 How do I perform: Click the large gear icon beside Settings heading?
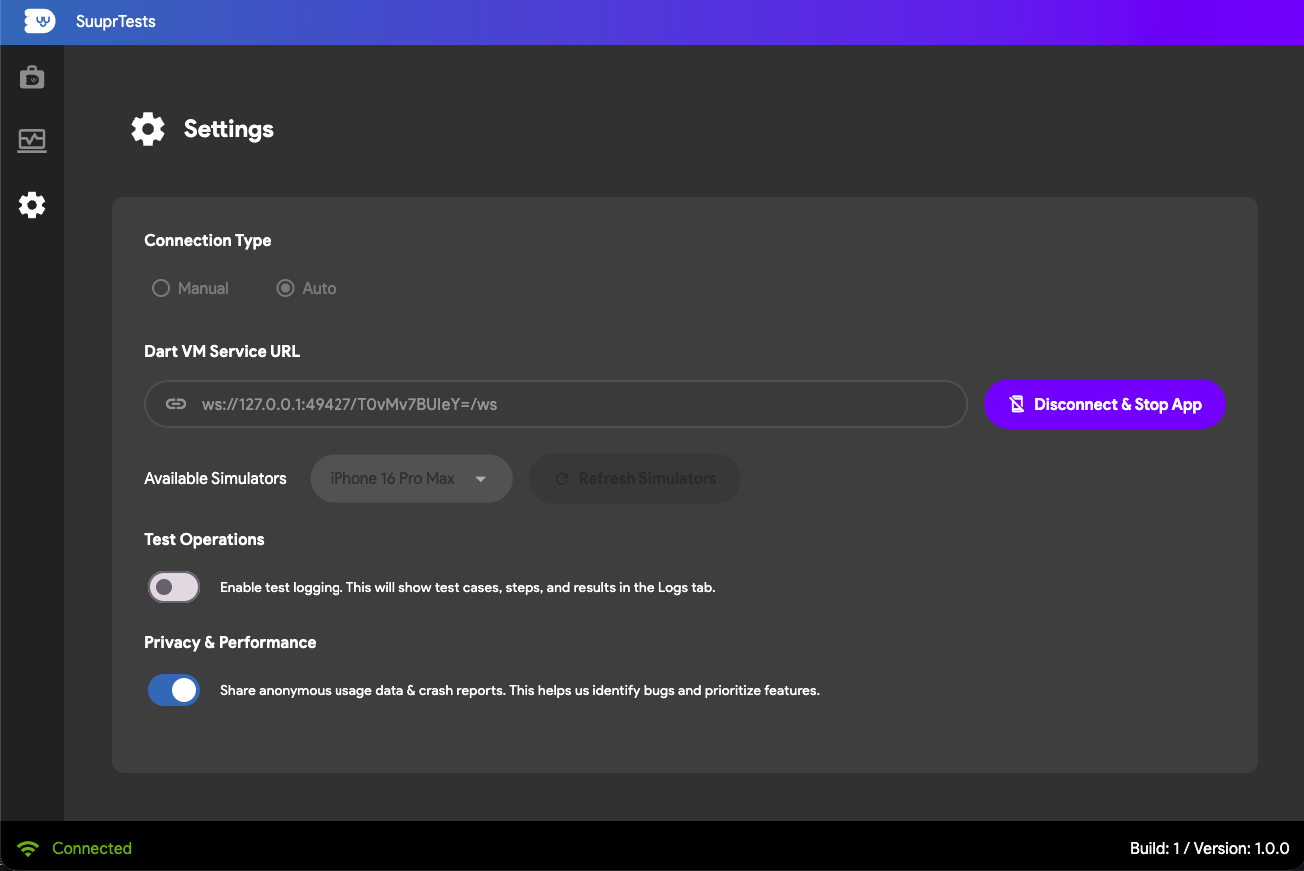coord(148,129)
